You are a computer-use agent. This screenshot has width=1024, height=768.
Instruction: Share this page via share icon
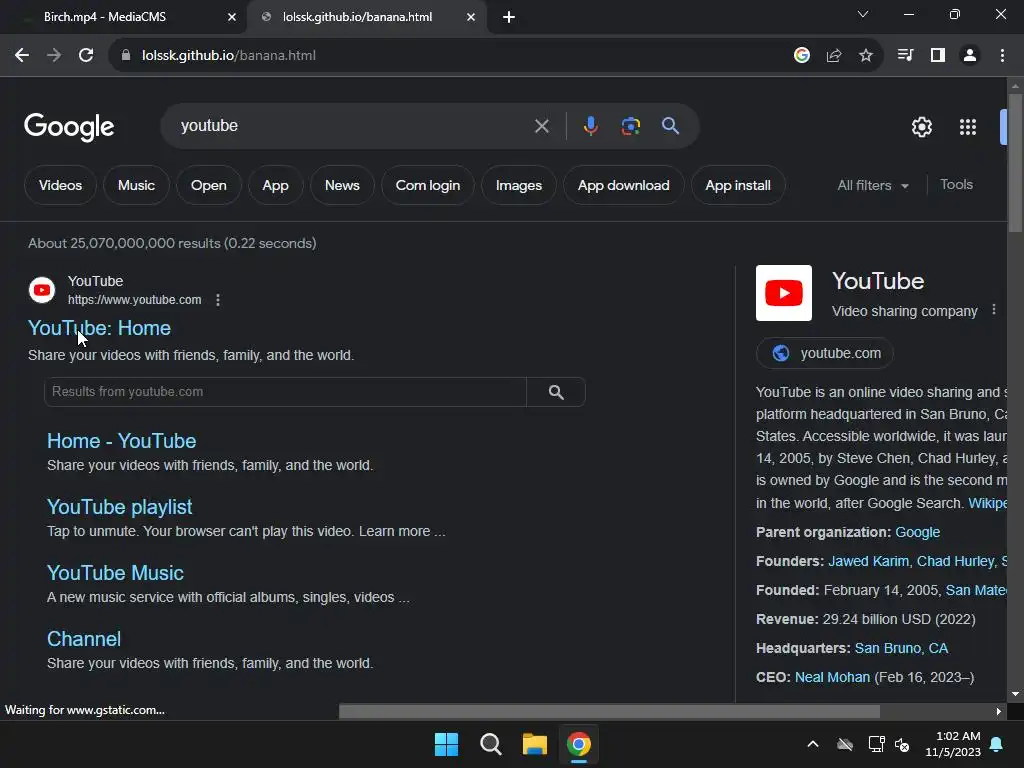tap(834, 56)
